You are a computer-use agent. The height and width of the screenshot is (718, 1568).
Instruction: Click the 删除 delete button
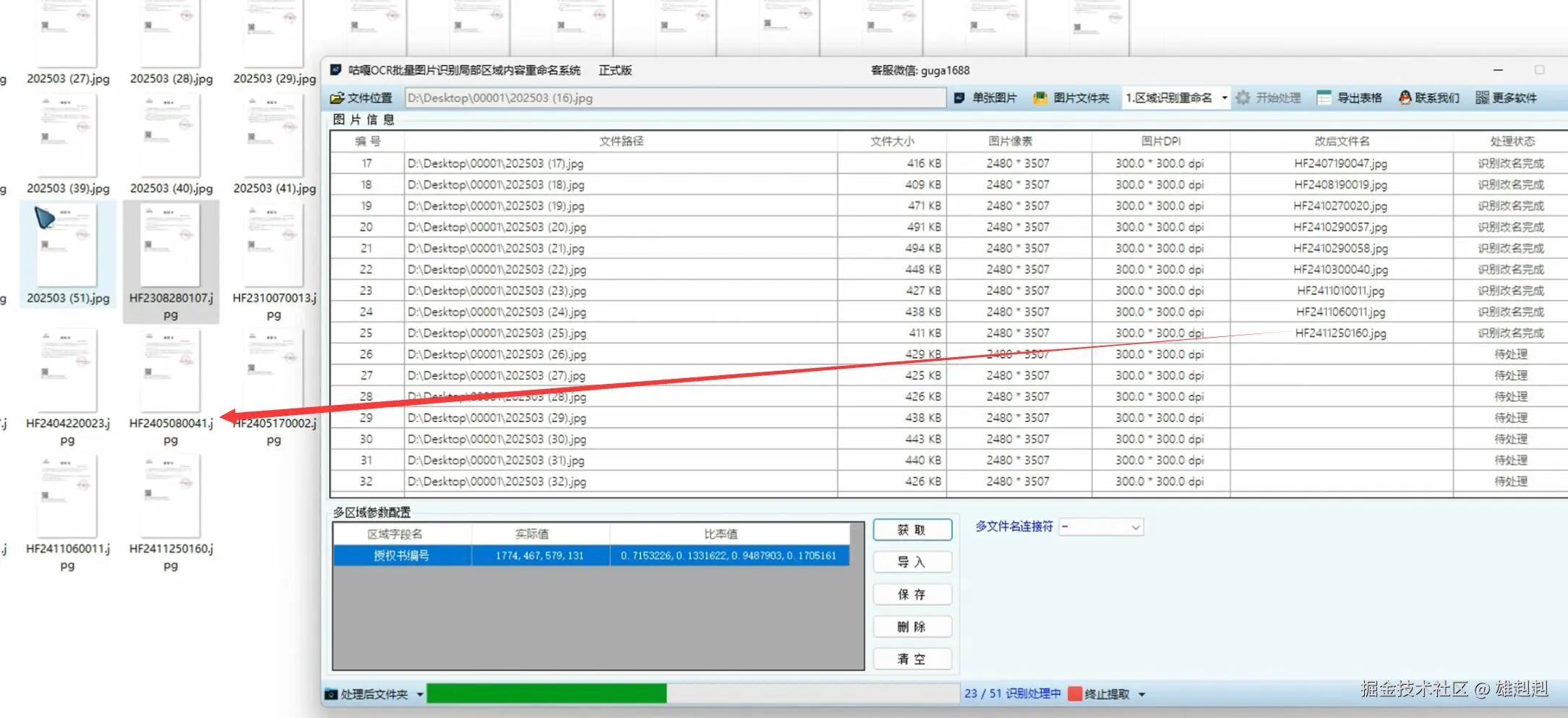coord(912,627)
